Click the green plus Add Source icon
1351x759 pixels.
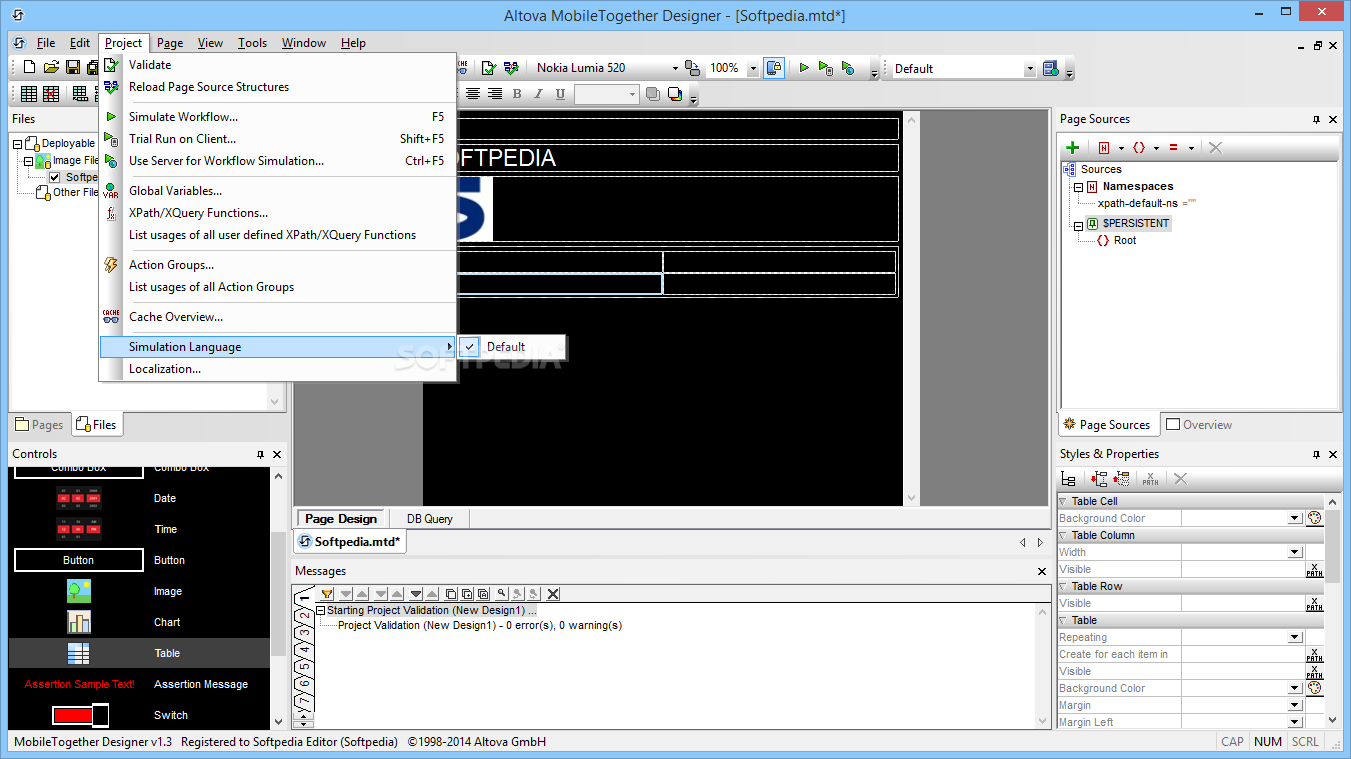[1073, 147]
